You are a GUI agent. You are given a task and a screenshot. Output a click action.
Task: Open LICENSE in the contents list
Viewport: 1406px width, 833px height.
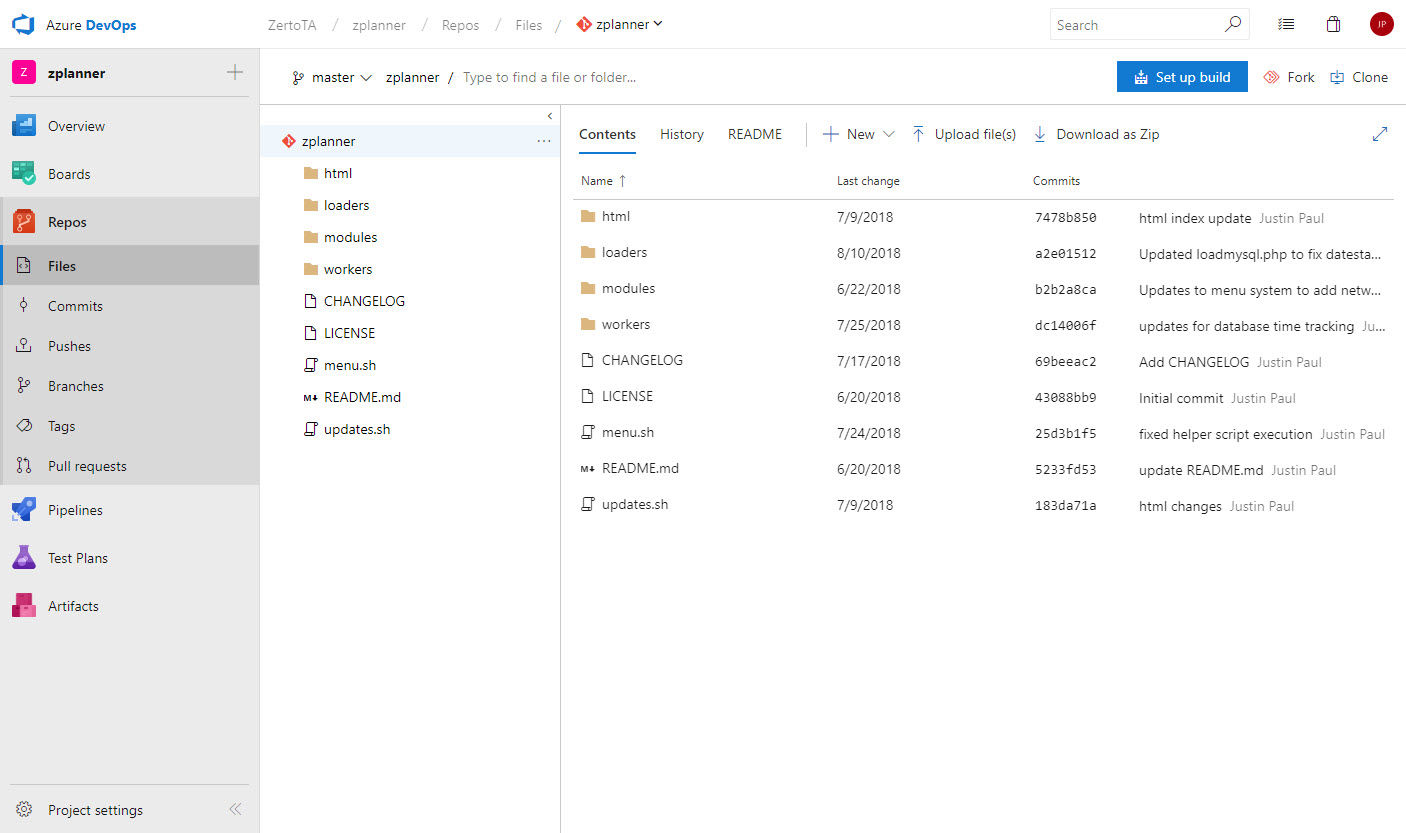(x=627, y=396)
